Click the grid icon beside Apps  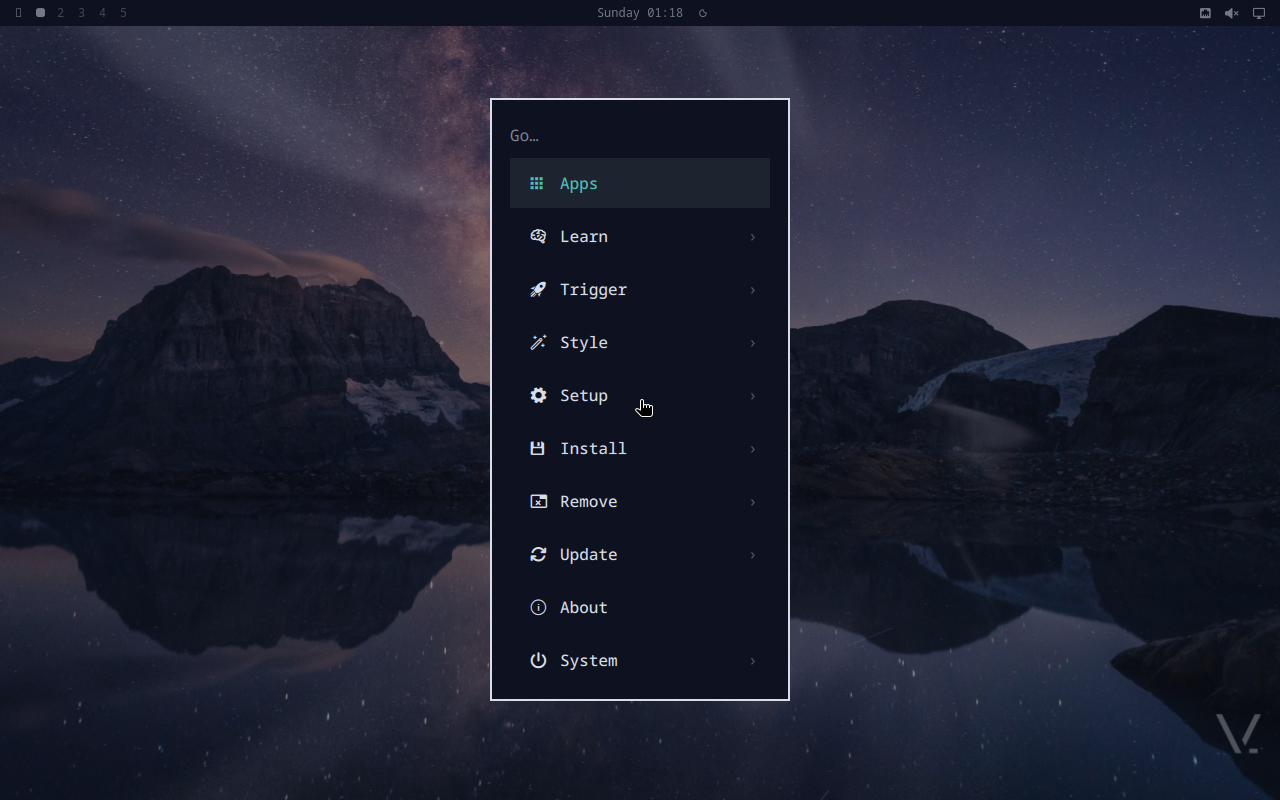(x=537, y=183)
